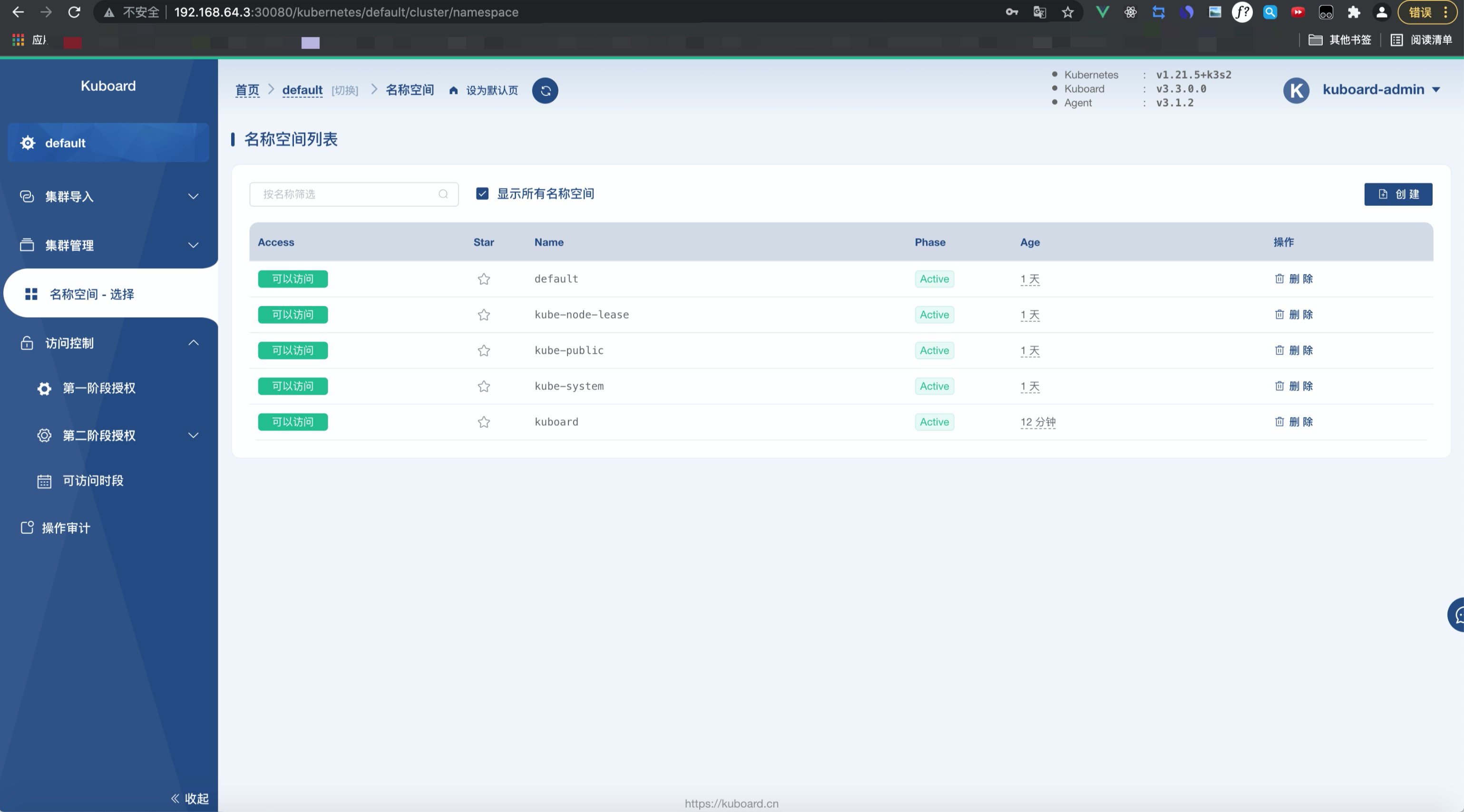
Task: Delete the kube-node-lease namespace
Action: [1294, 315]
